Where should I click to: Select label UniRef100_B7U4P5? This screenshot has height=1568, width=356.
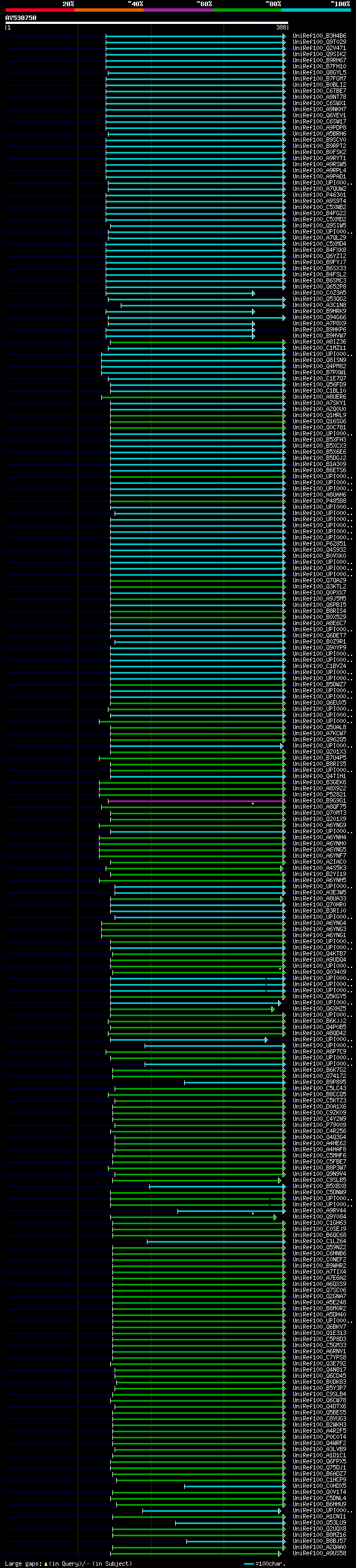(319, 759)
